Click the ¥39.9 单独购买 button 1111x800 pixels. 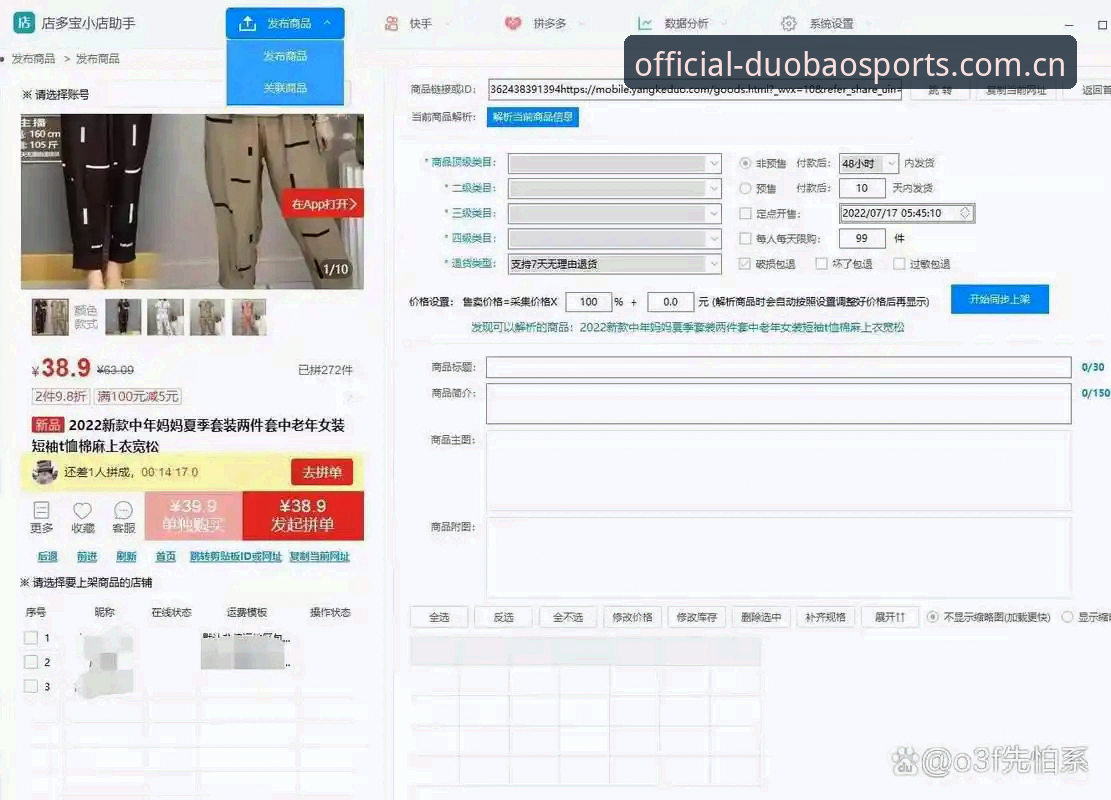click(193, 515)
